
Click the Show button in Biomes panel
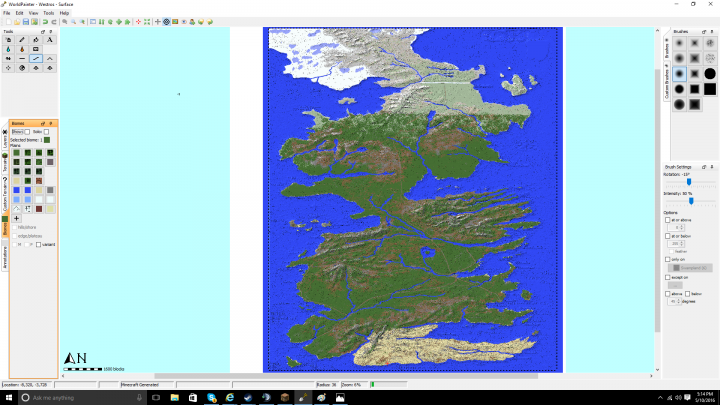(x=17, y=131)
